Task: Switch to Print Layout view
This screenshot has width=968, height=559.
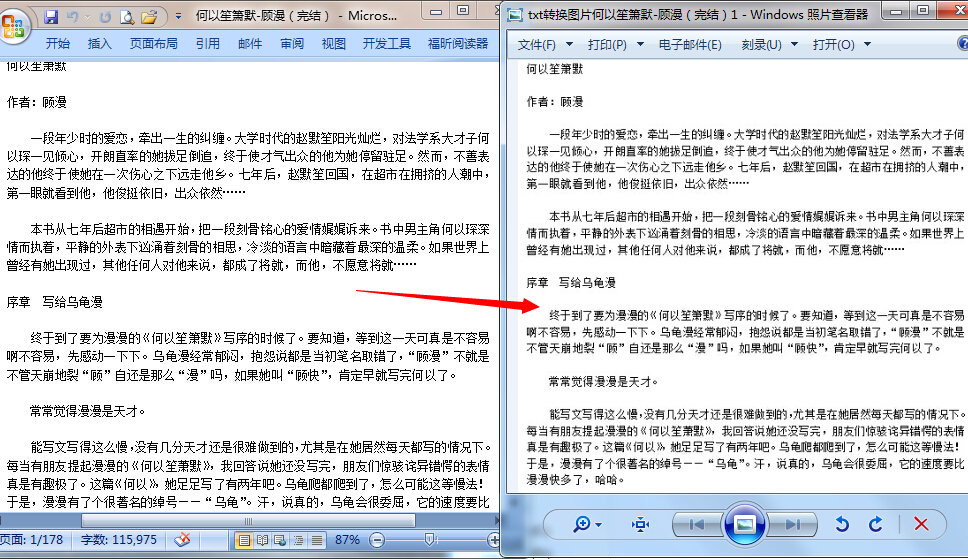Action: coord(244,540)
